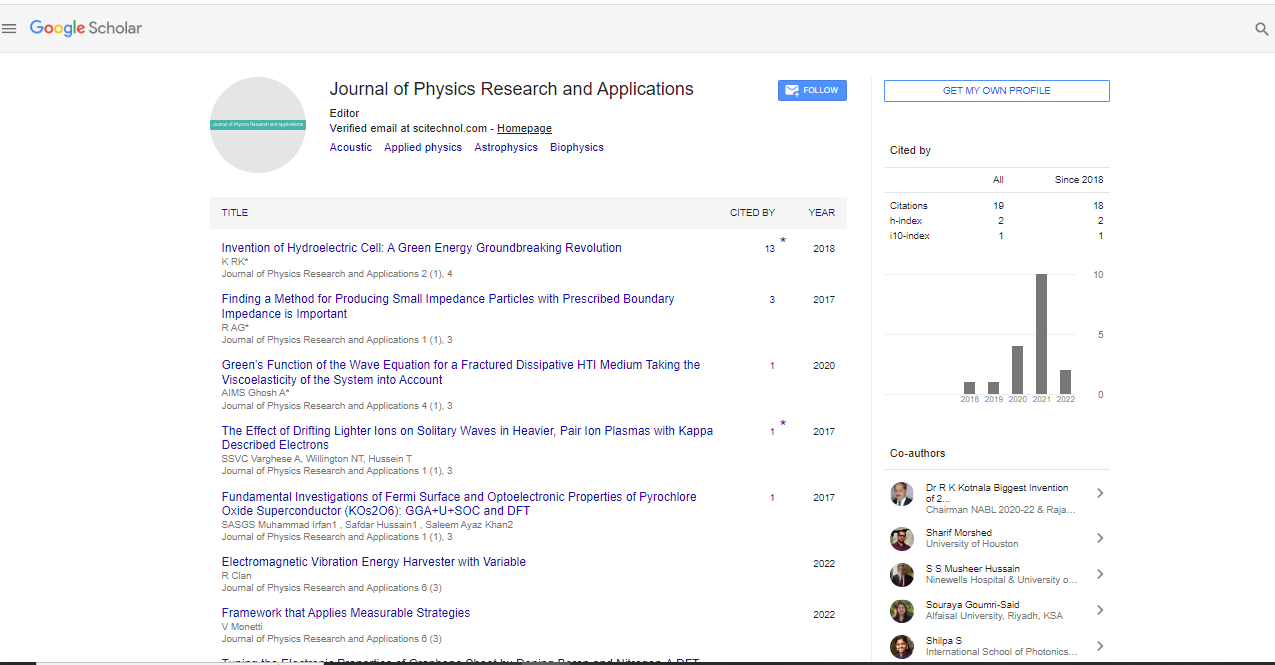This screenshot has width=1275, height=665.
Task: Select the Acoustic interest tag
Action: [x=351, y=147]
